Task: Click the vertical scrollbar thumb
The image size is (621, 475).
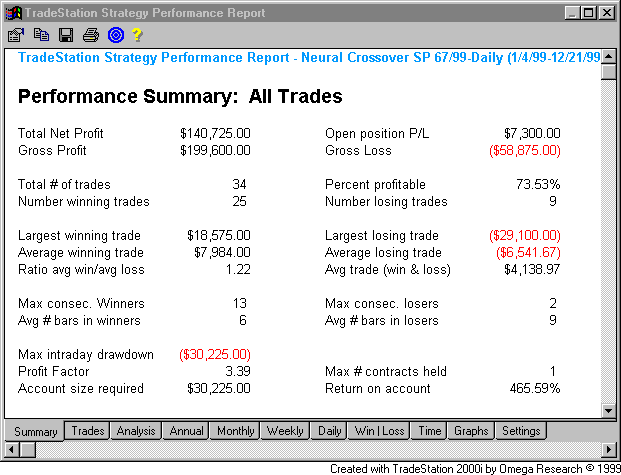Action: pyautogui.click(x=609, y=72)
